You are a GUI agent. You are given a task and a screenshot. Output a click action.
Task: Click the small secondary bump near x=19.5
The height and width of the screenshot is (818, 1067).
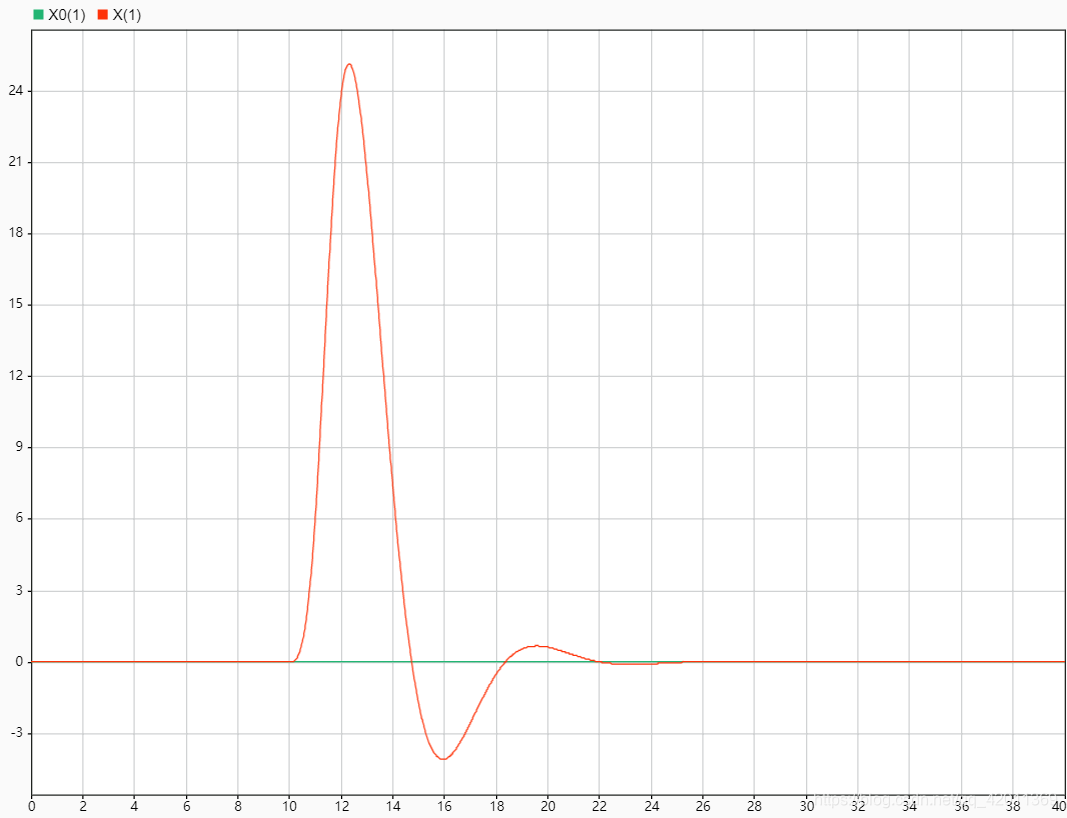click(x=536, y=645)
